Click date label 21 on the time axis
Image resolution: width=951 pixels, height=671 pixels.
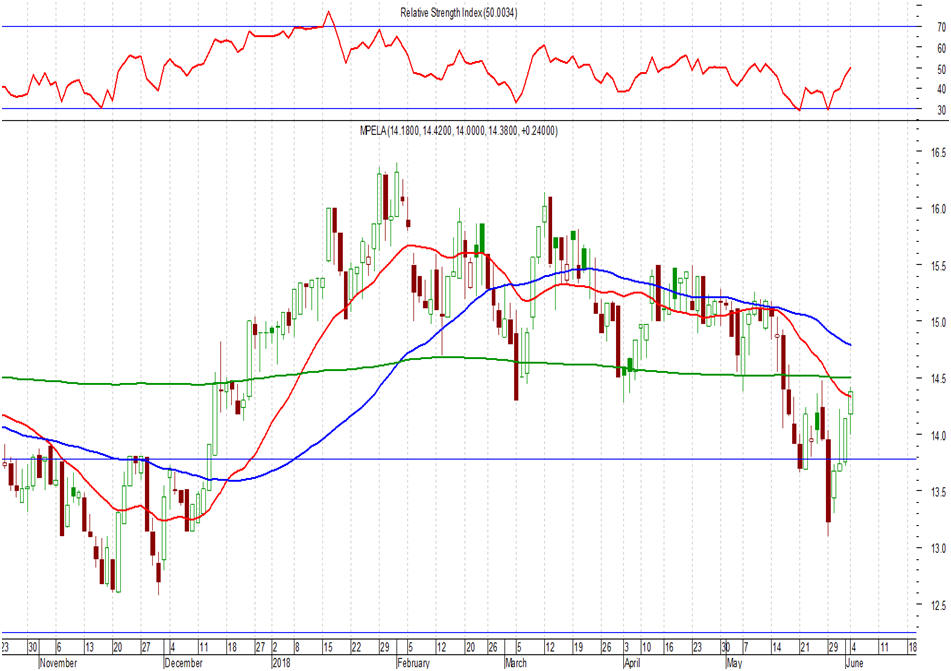click(805, 647)
